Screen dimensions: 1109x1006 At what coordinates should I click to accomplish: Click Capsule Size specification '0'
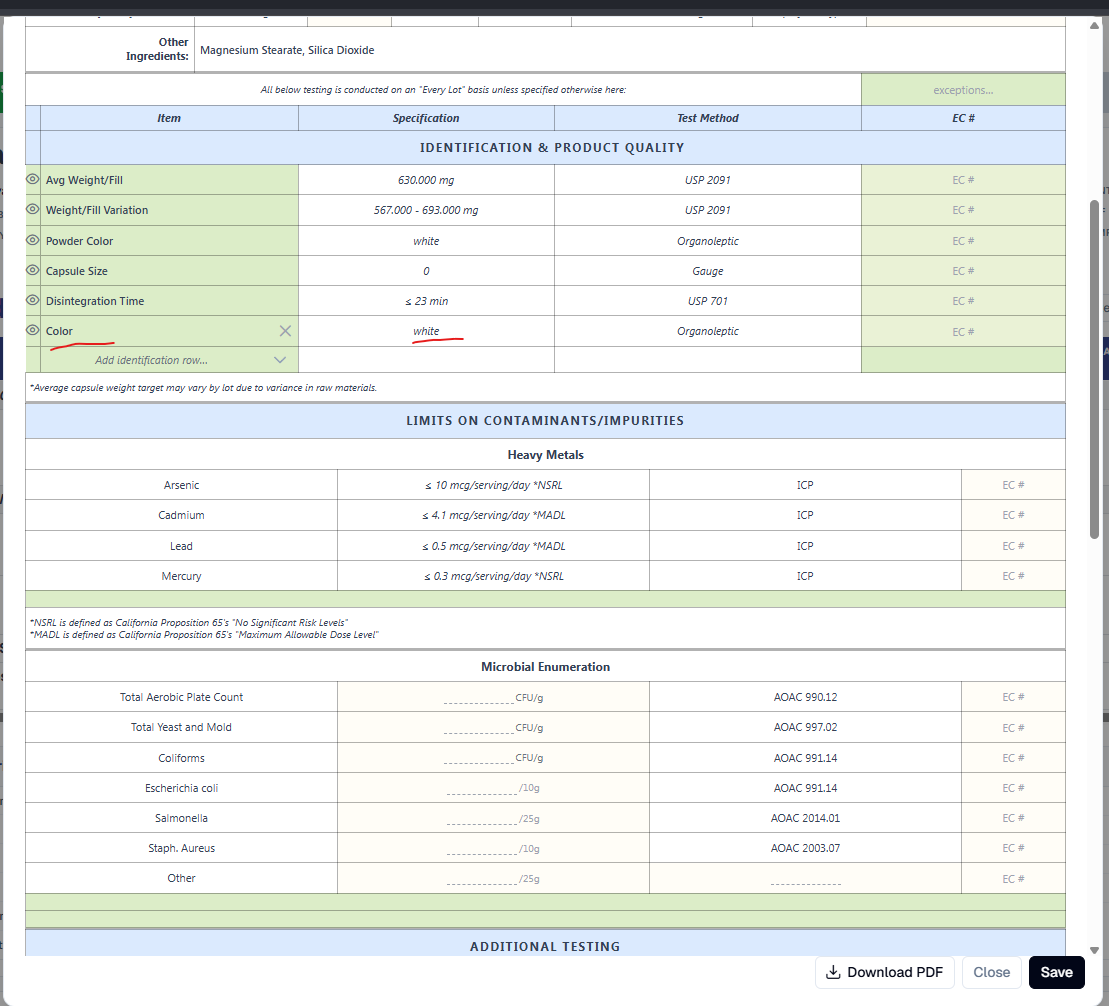tap(426, 271)
